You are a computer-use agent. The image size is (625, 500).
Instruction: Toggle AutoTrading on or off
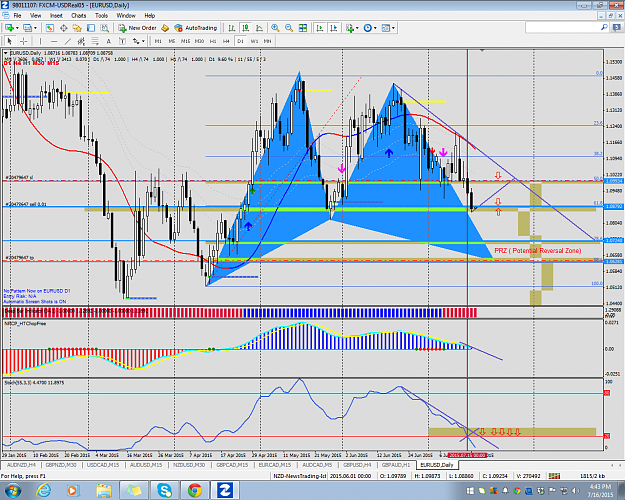click(x=196, y=28)
